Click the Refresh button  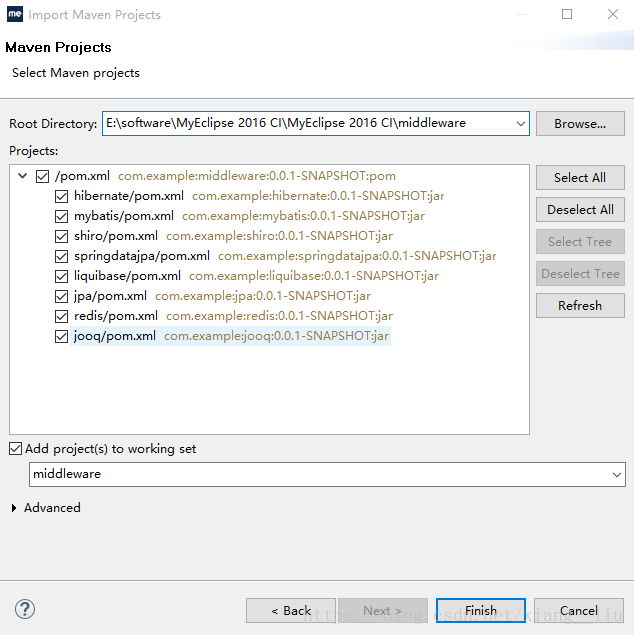(x=580, y=305)
